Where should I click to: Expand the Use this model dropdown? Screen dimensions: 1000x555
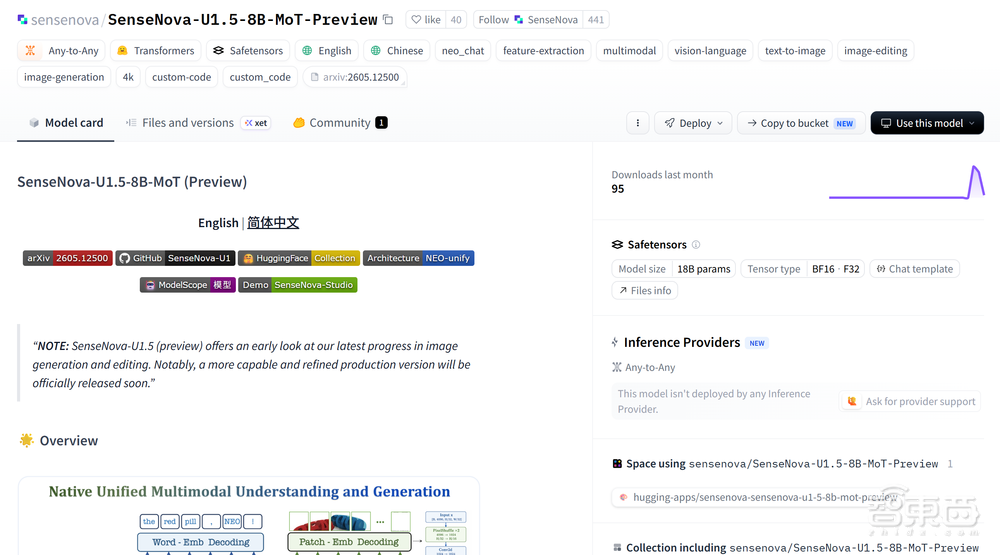927,123
